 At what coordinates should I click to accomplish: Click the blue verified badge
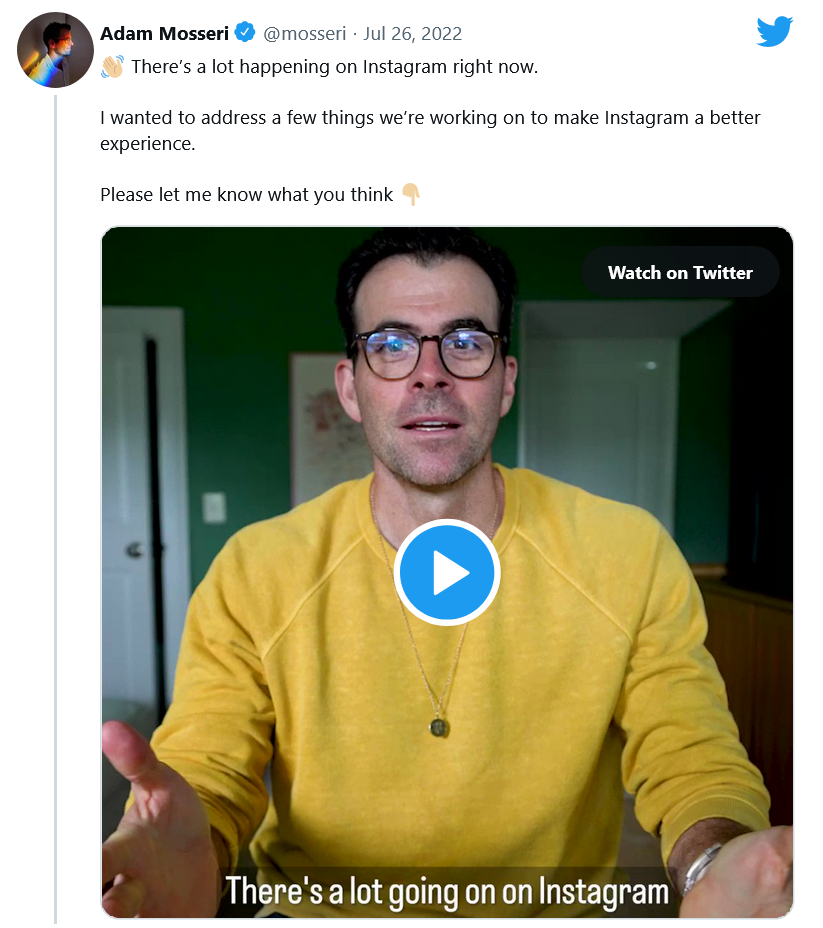pyautogui.click(x=245, y=33)
